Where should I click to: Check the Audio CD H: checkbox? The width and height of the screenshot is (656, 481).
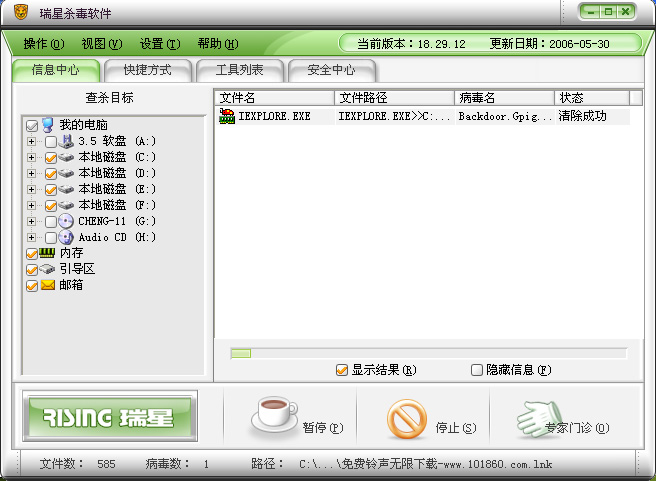(x=51, y=238)
